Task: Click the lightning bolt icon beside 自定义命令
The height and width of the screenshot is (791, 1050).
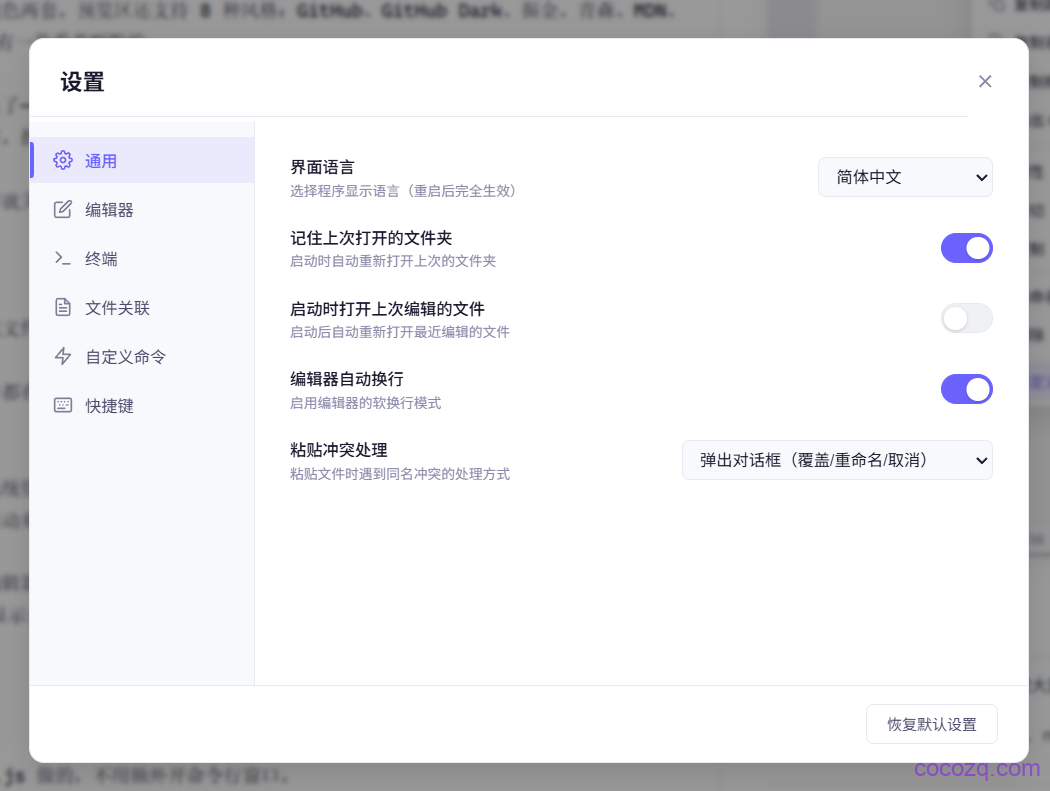Action: tap(63, 356)
